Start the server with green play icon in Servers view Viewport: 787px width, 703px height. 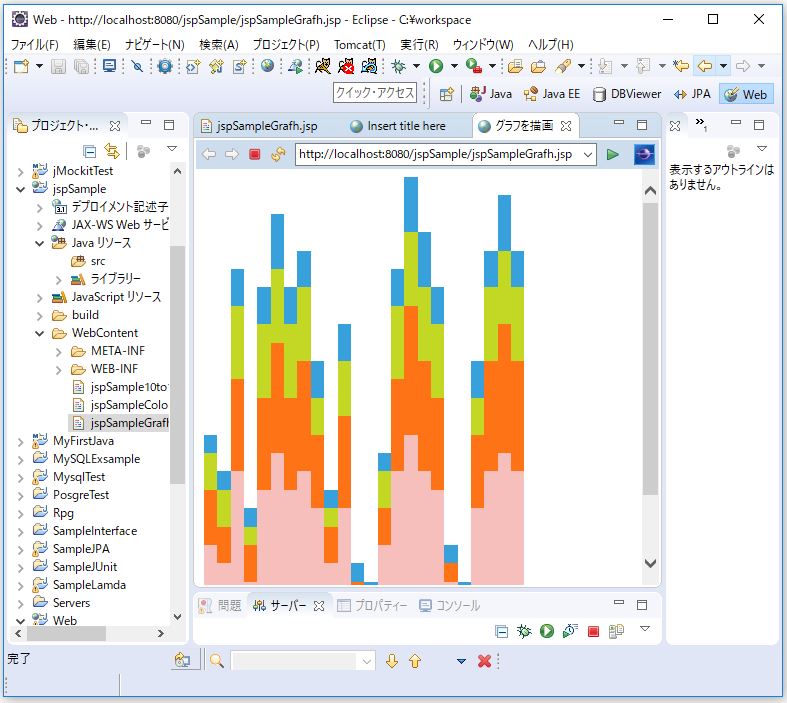[547, 631]
